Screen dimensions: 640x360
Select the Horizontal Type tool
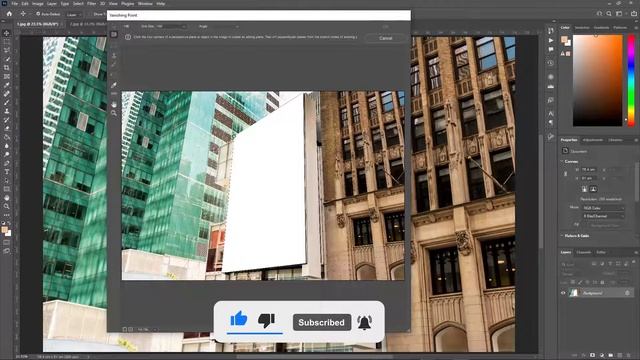(x=7, y=172)
